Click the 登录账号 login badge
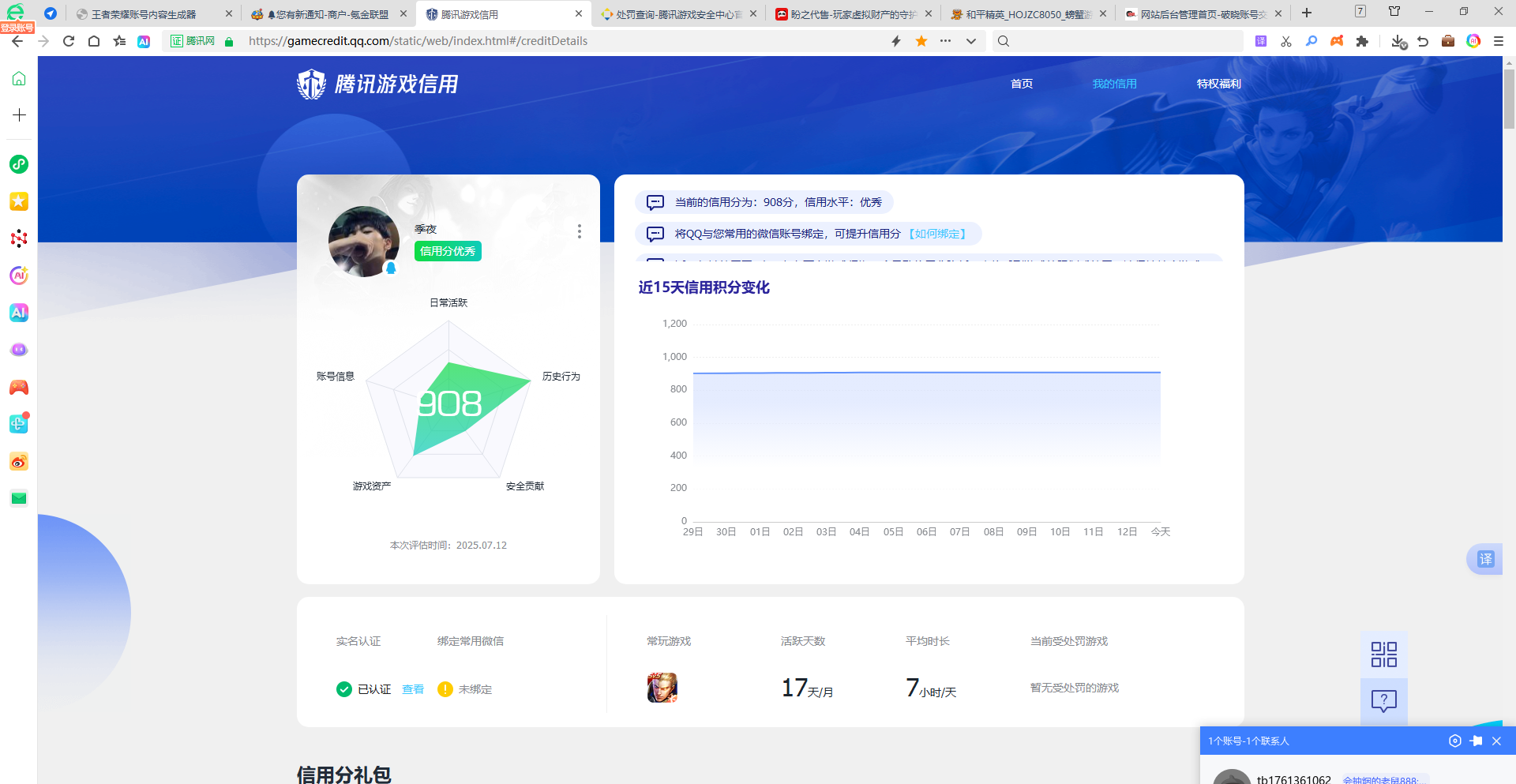The height and width of the screenshot is (784, 1516). tap(17, 28)
